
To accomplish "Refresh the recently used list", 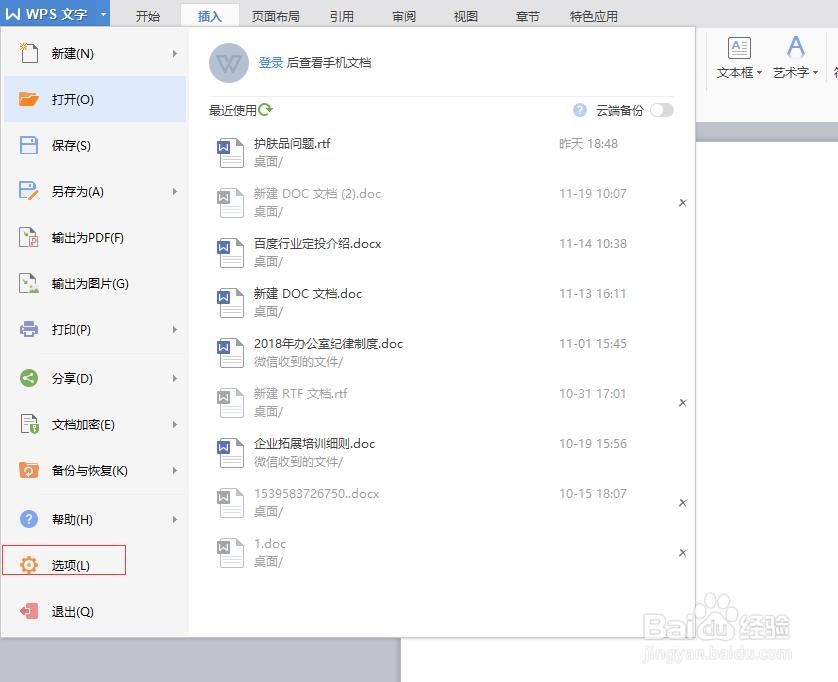I will pyautogui.click(x=266, y=110).
